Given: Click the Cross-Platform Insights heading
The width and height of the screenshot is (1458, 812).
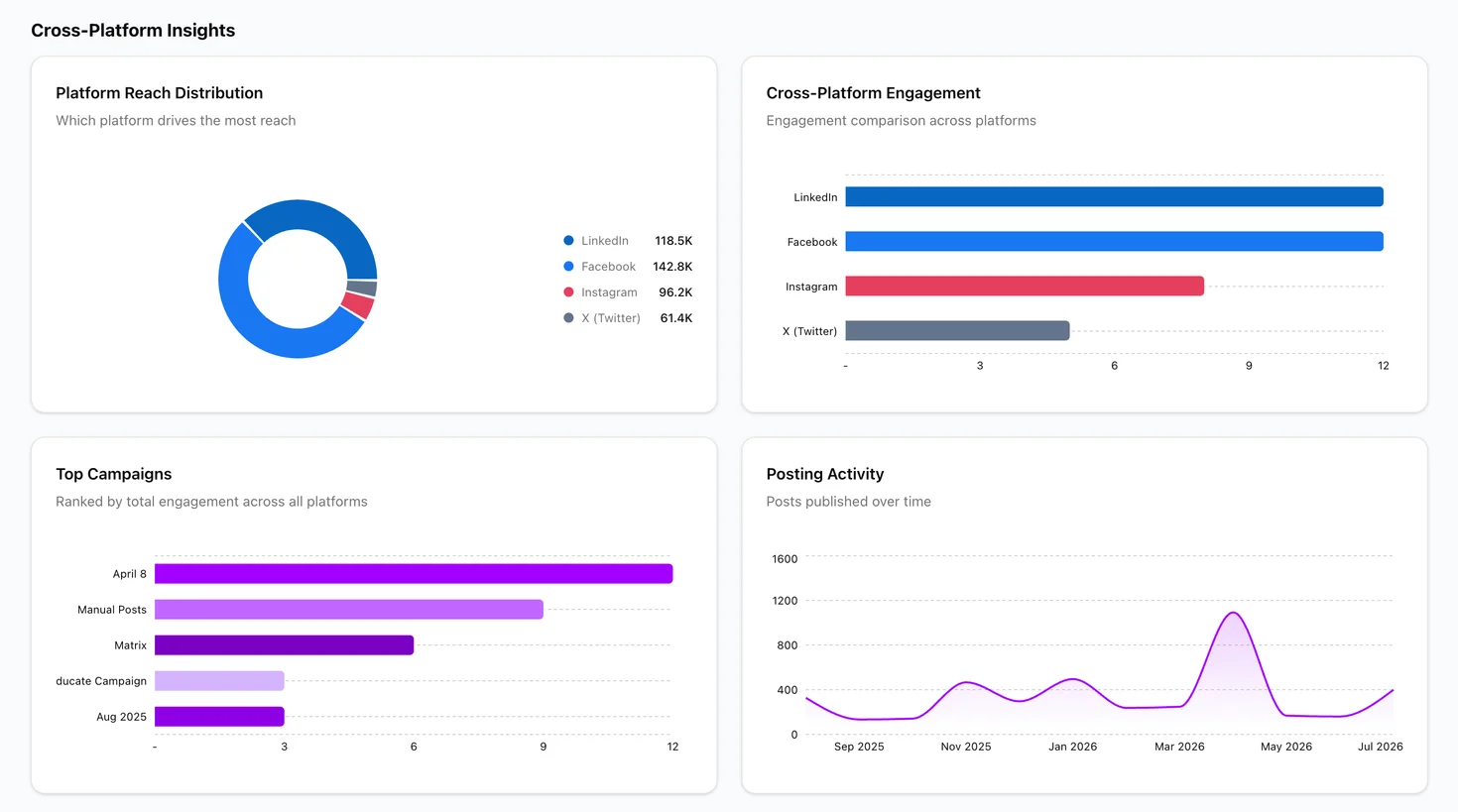Looking at the screenshot, I should click(133, 31).
